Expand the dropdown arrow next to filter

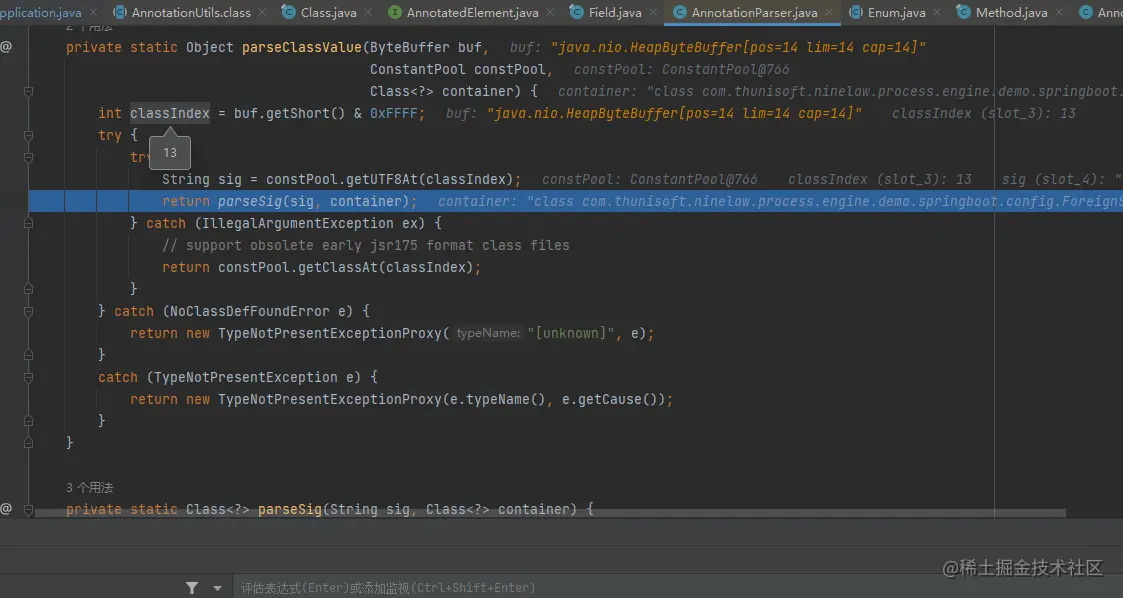pyautogui.click(x=217, y=589)
